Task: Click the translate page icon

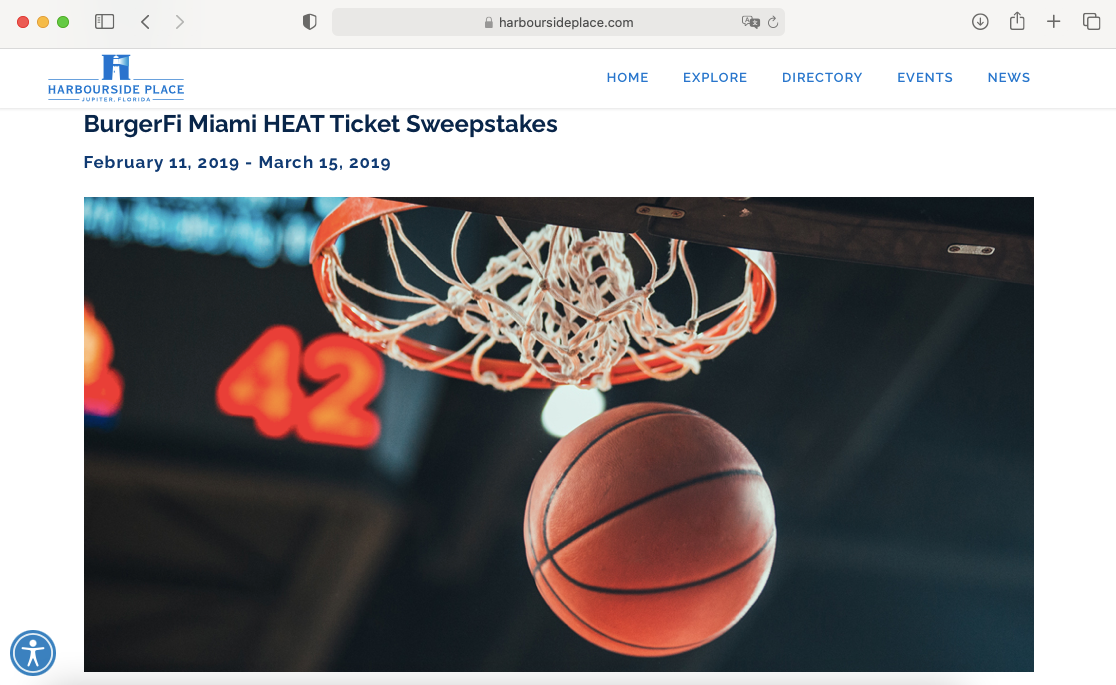Action: 750,22
